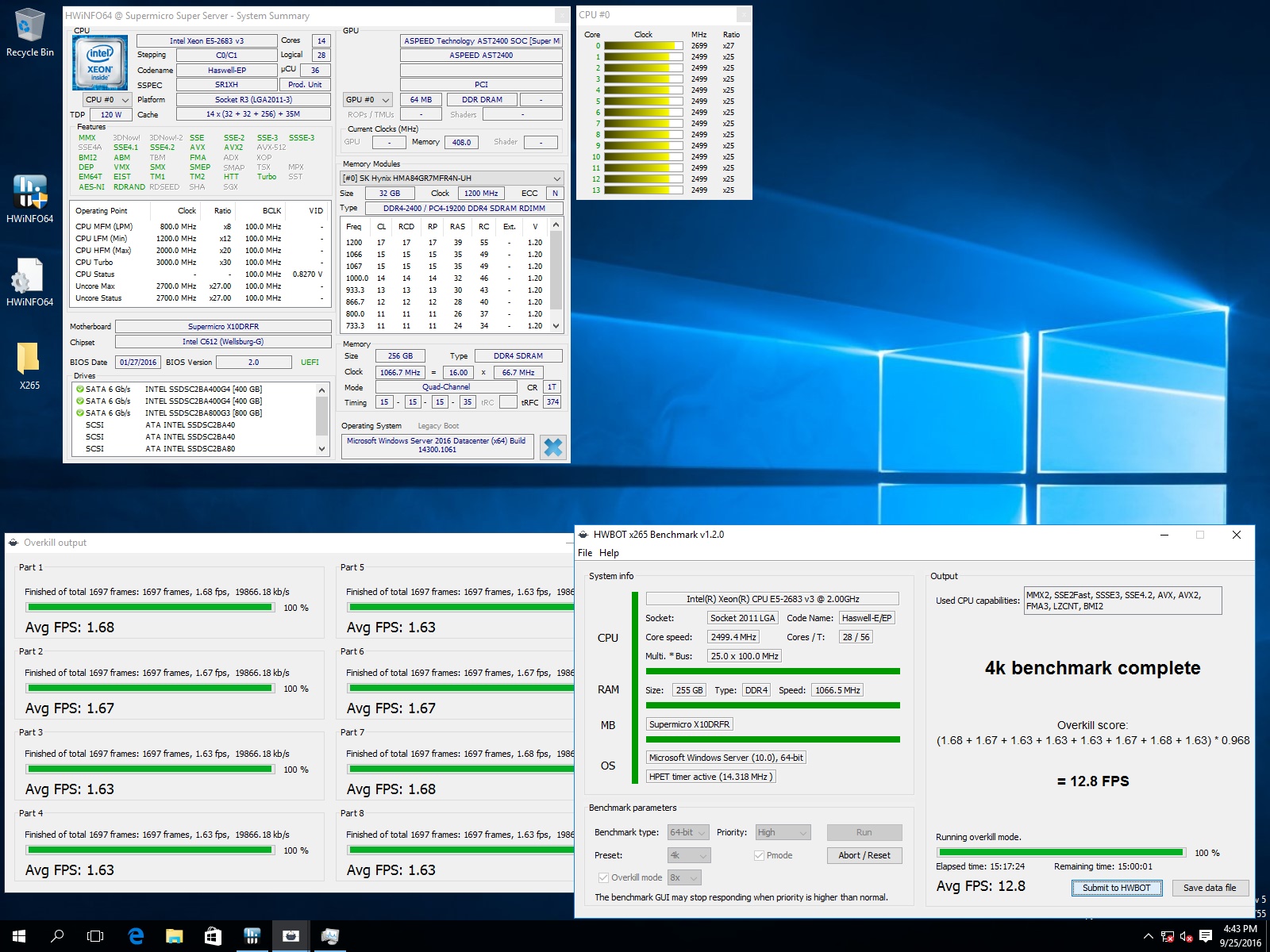
Task: Click the '= 12.8 FPS' overkill result text
Action: click(x=1093, y=781)
